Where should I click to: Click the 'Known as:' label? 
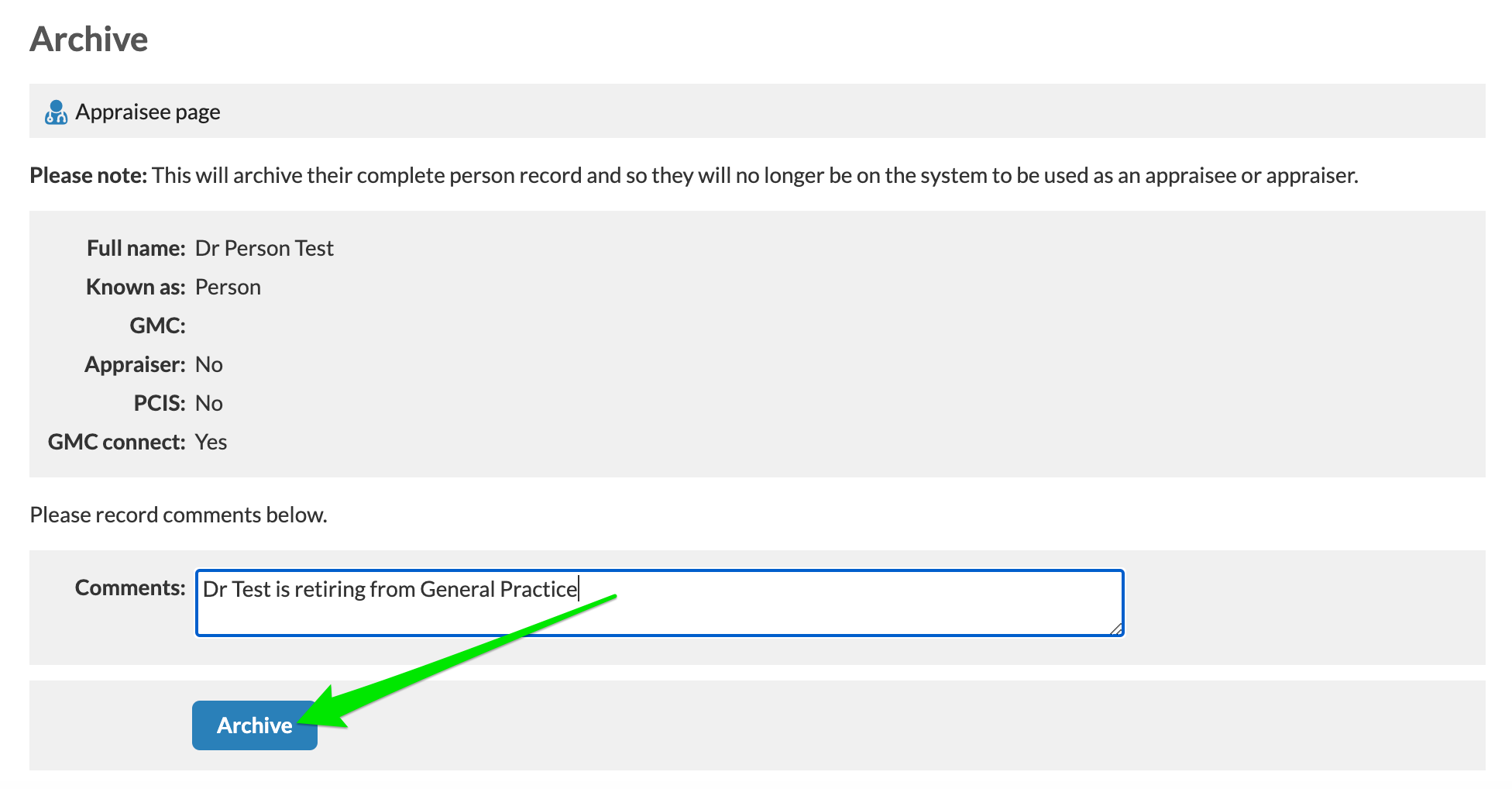click(x=136, y=288)
